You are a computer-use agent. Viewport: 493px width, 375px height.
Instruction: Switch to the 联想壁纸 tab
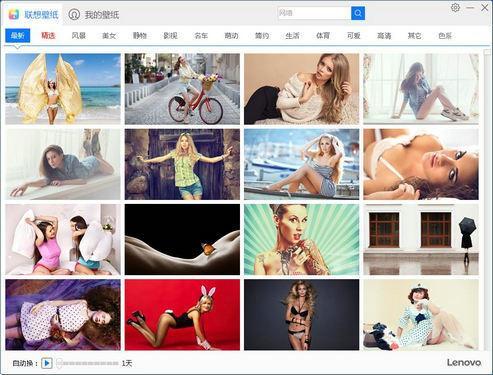pos(41,15)
